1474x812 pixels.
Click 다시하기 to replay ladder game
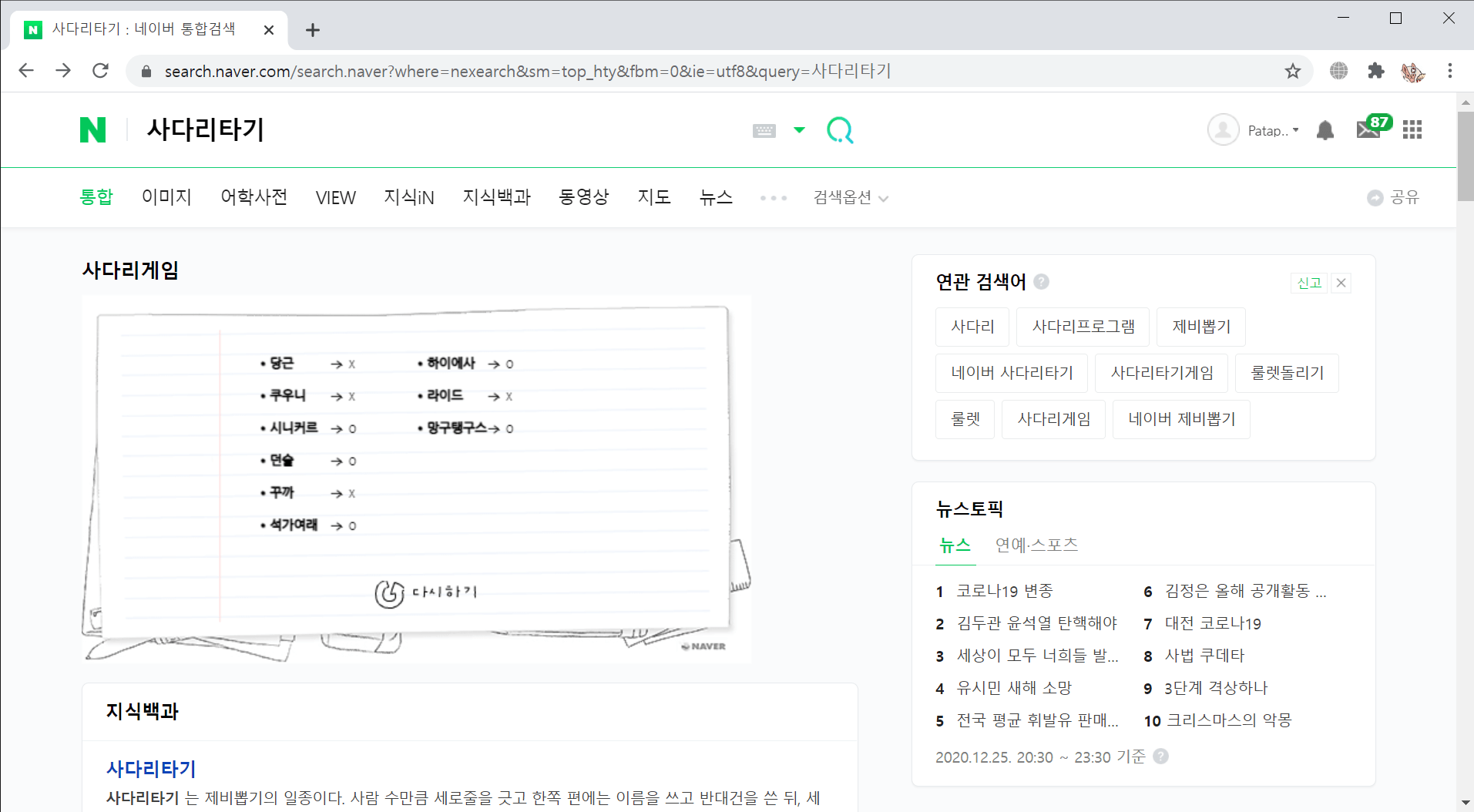tap(426, 592)
